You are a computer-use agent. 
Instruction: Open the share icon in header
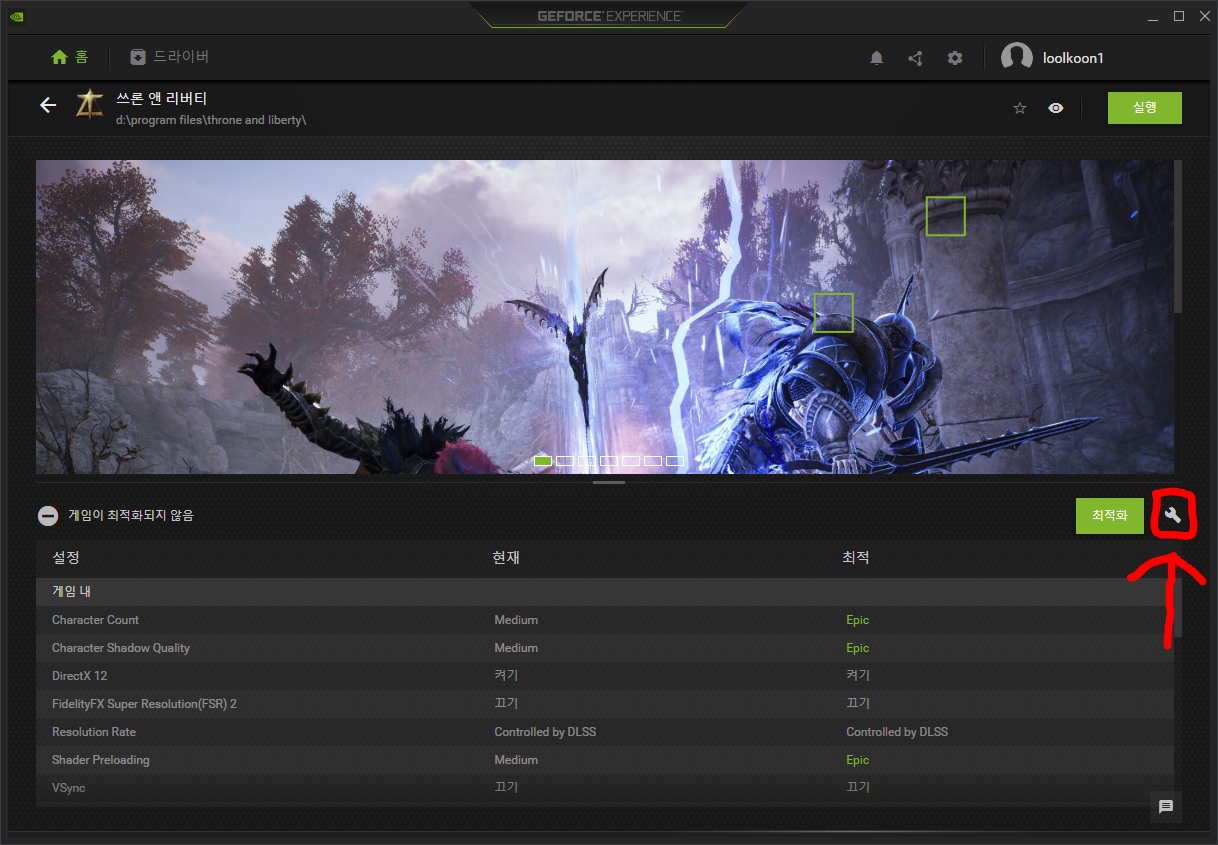pyautogui.click(x=915, y=58)
